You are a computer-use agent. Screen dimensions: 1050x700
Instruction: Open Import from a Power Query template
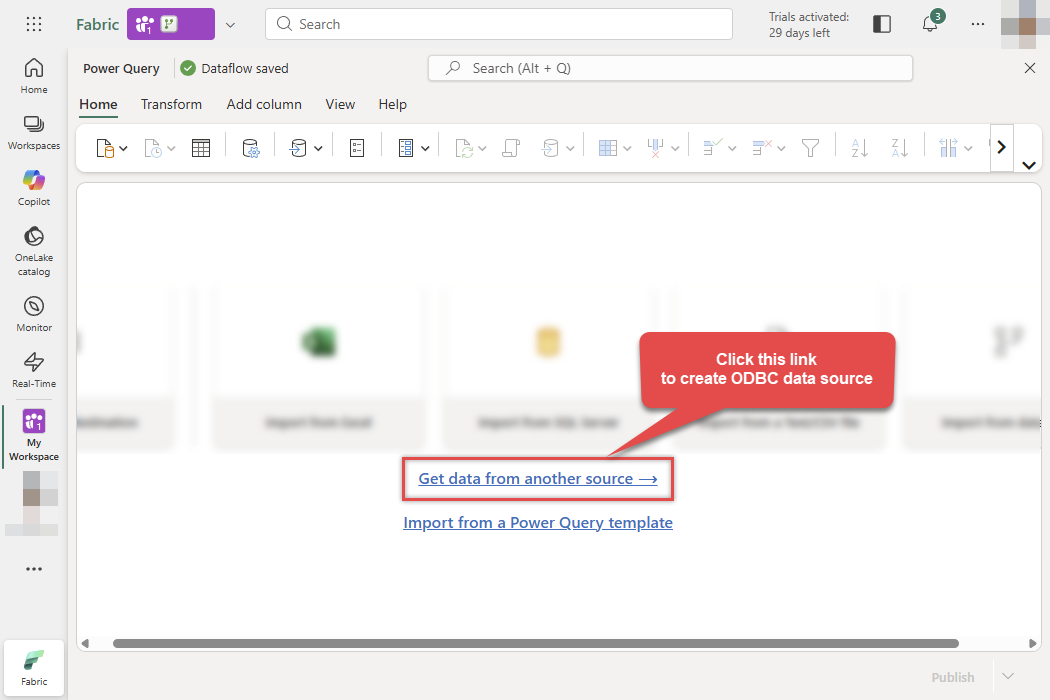538,522
